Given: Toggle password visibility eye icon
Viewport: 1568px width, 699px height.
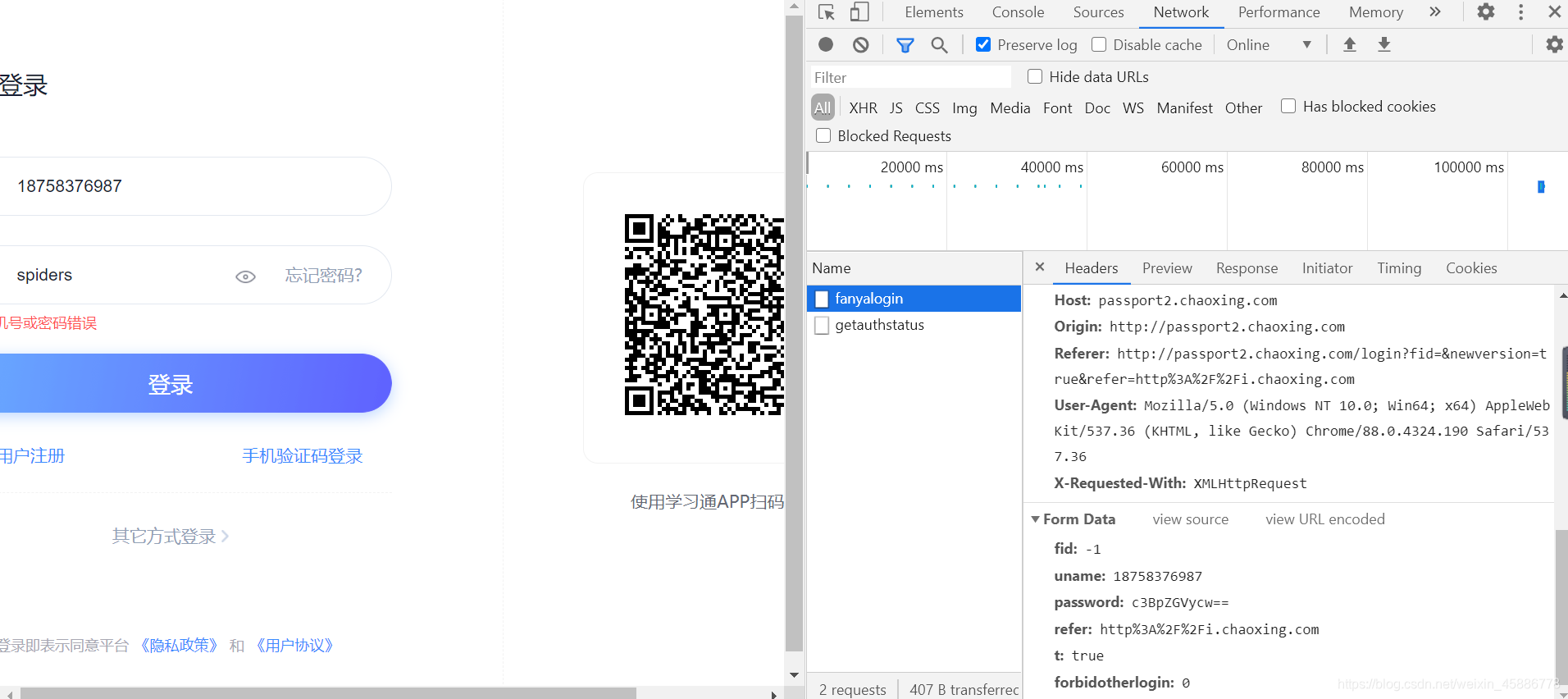Looking at the screenshot, I should tap(245, 276).
